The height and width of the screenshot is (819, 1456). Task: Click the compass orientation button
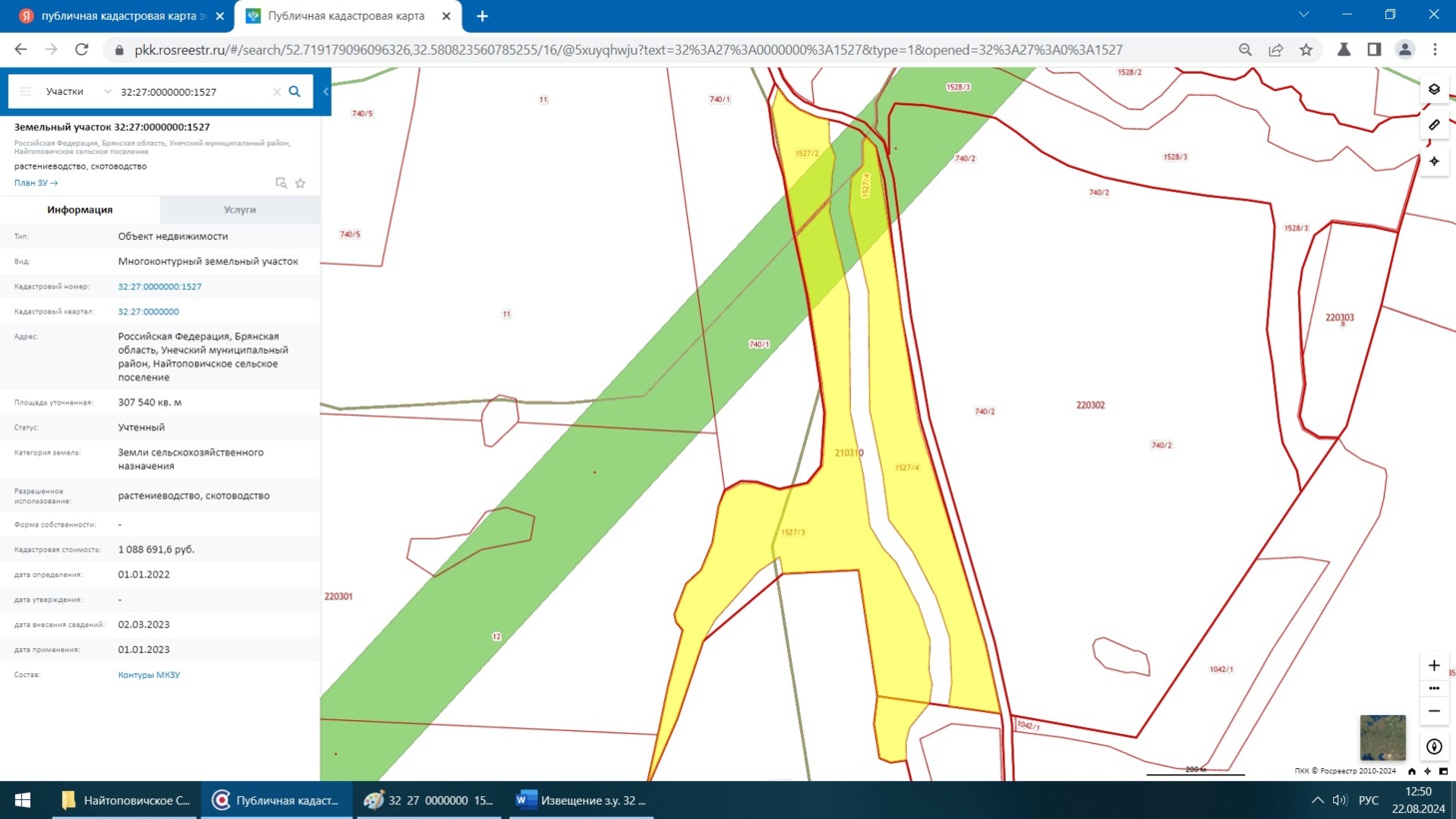[x=1434, y=747]
